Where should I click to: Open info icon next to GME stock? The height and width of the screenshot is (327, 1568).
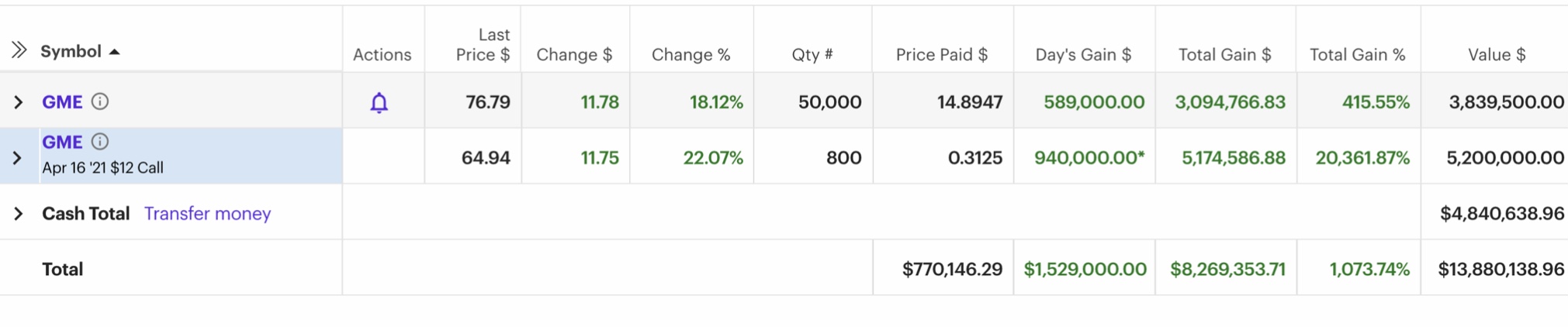point(100,102)
